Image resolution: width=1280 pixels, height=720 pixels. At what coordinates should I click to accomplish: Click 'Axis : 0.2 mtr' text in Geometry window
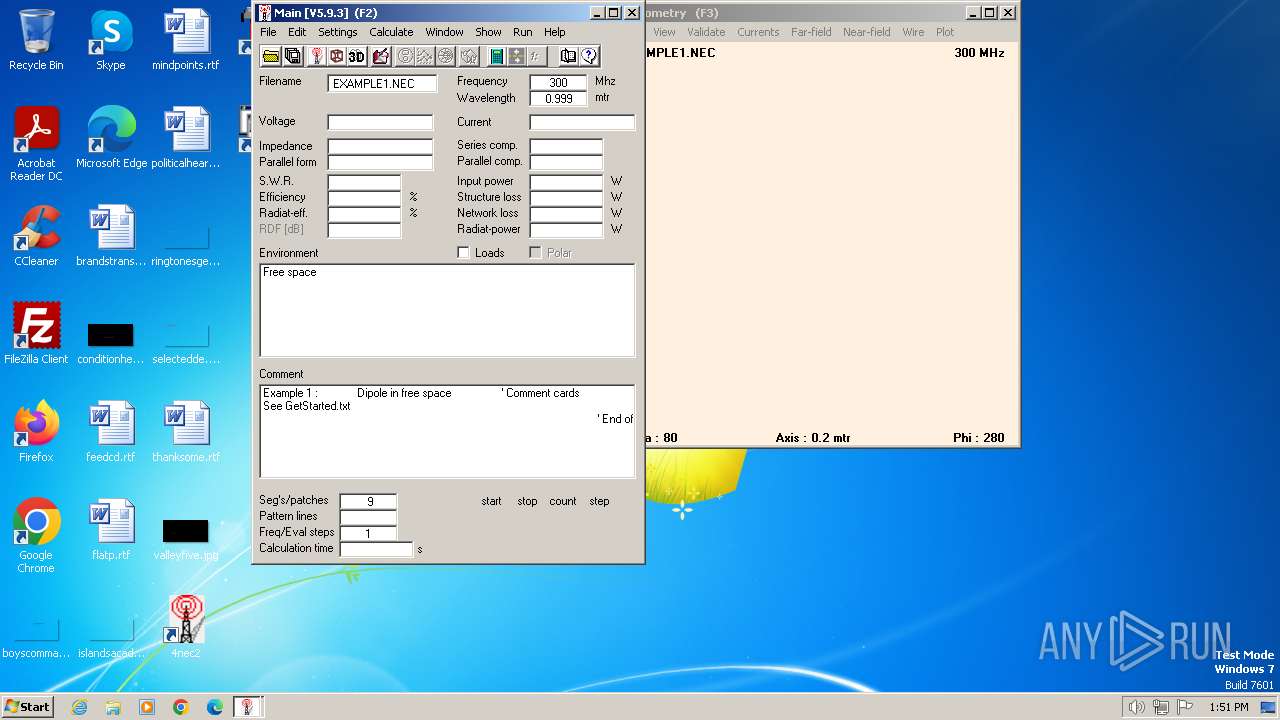point(813,438)
